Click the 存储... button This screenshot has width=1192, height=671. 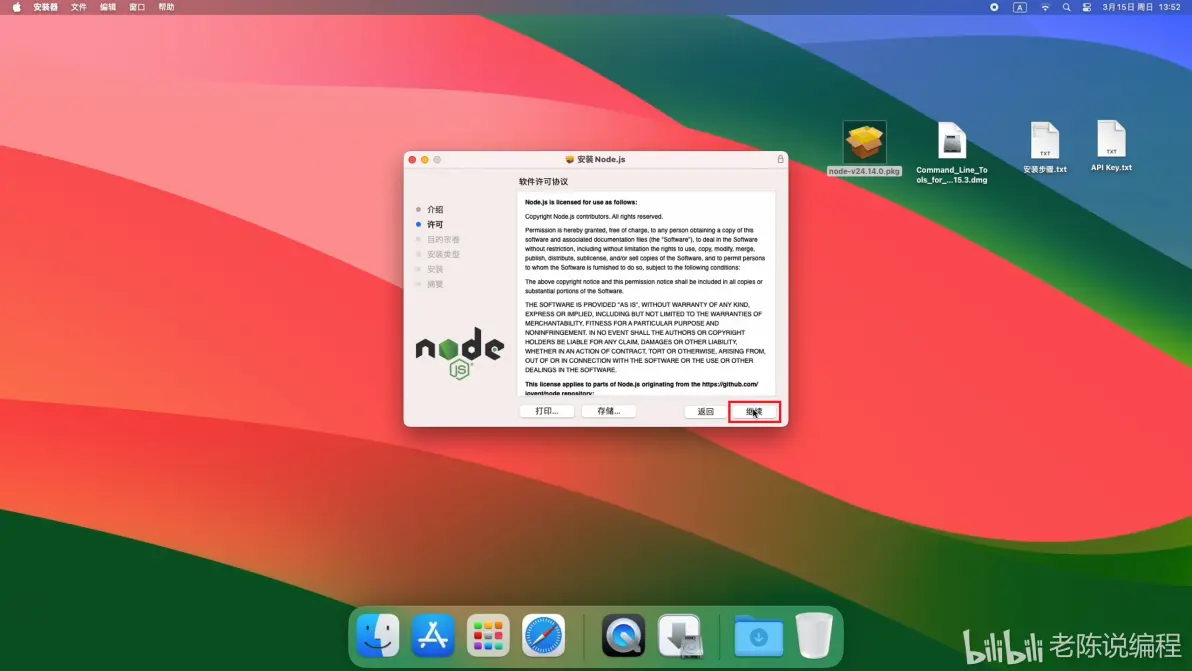click(608, 411)
